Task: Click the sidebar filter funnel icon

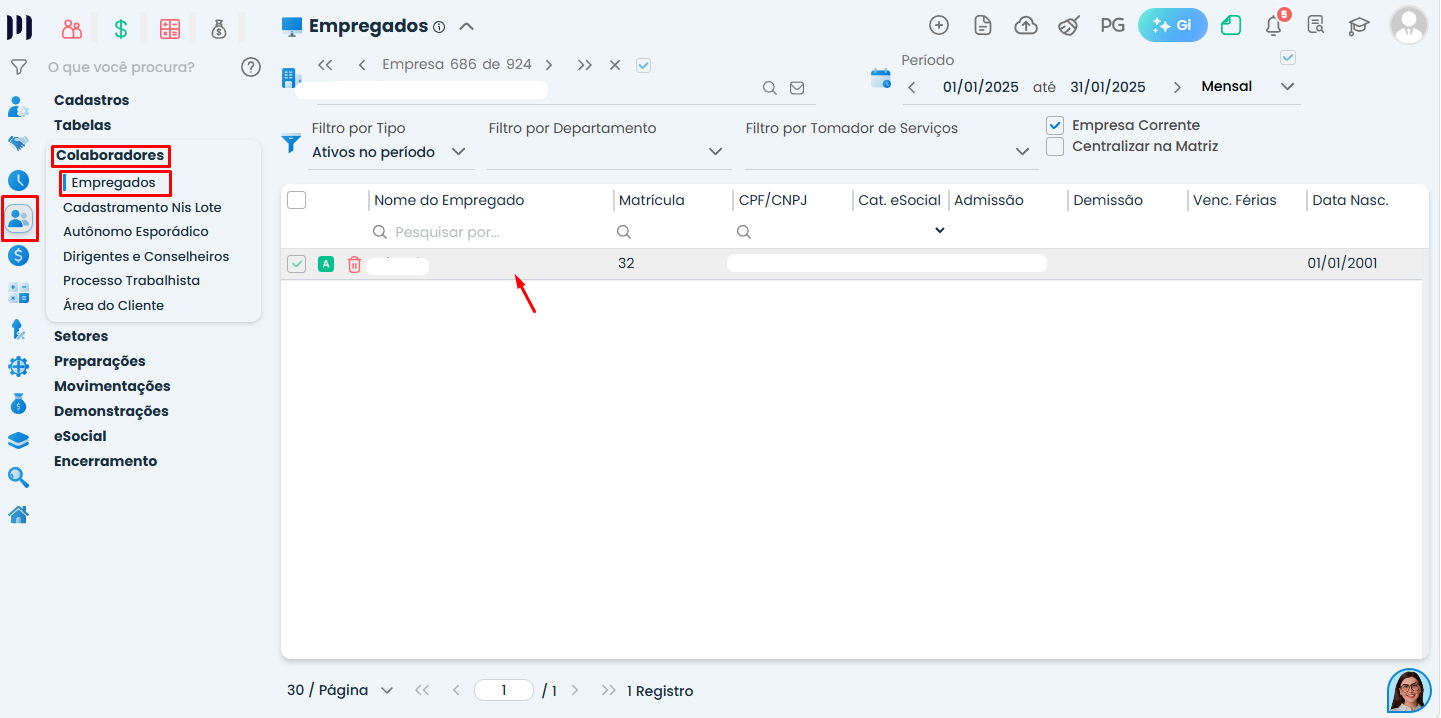Action: pos(18,67)
